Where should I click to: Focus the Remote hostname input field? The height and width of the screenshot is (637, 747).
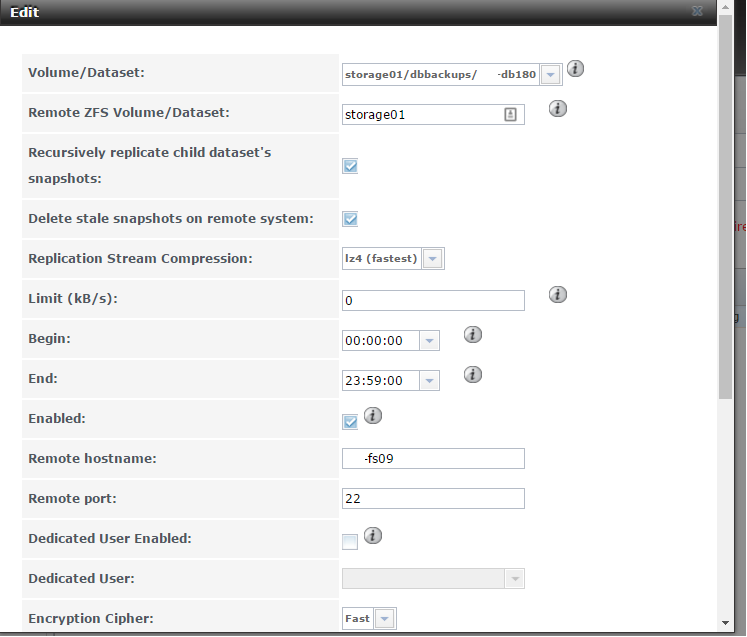(433, 458)
